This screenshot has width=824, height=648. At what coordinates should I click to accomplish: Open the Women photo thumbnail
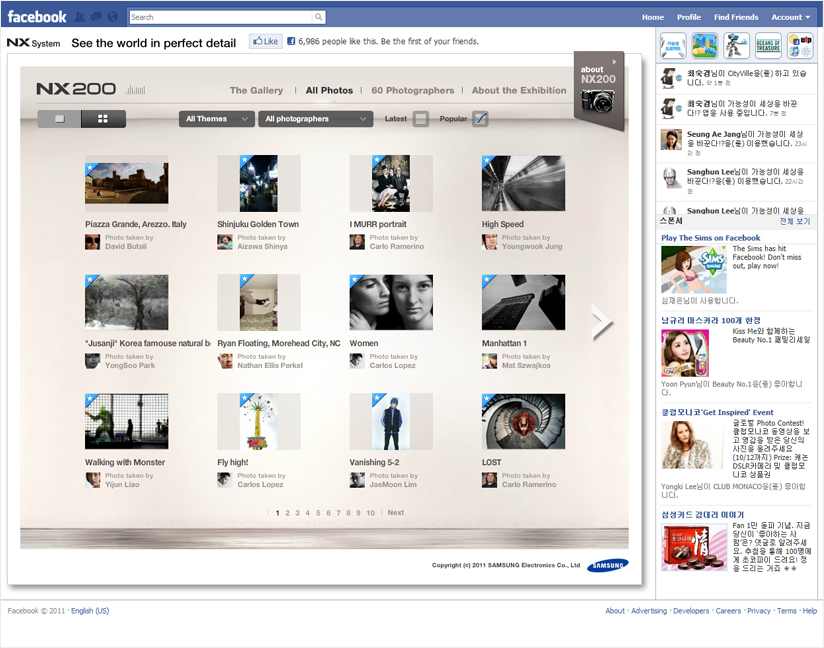391,302
